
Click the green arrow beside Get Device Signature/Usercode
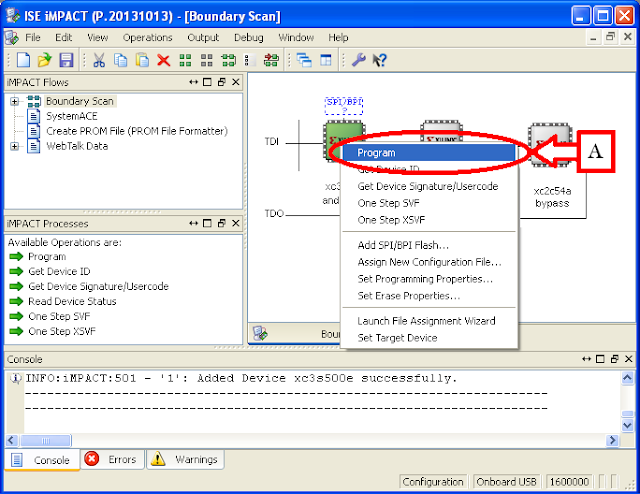tap(16, 286)
